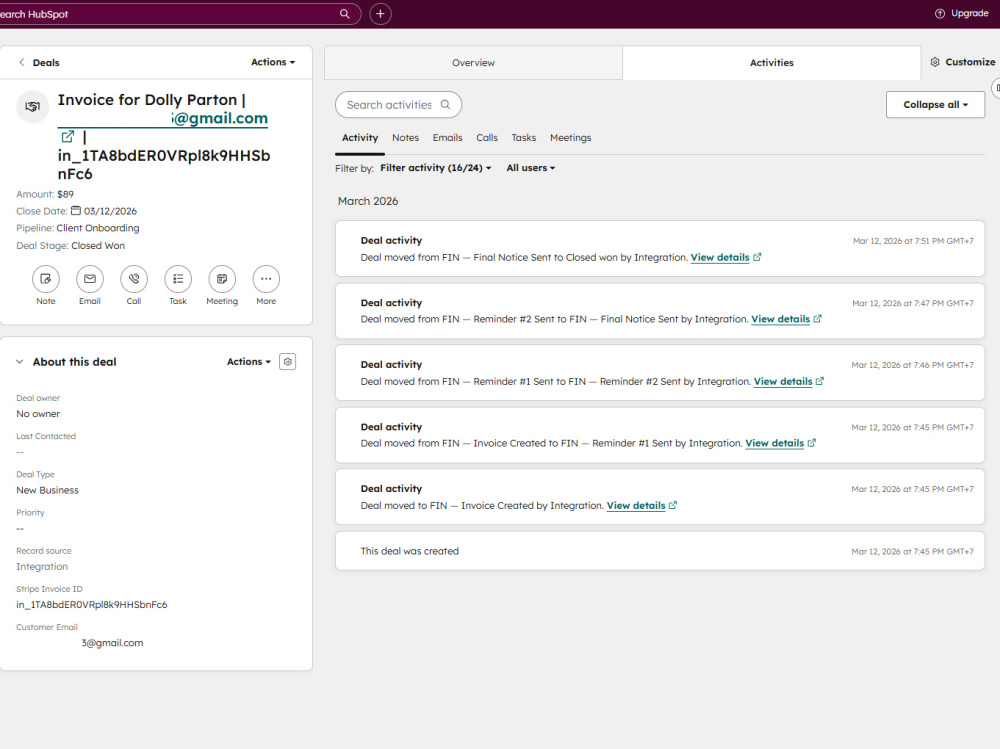The image size is (1000, 749).
Task: Click the gmail.com link in deal title
Action: [220, 119]
